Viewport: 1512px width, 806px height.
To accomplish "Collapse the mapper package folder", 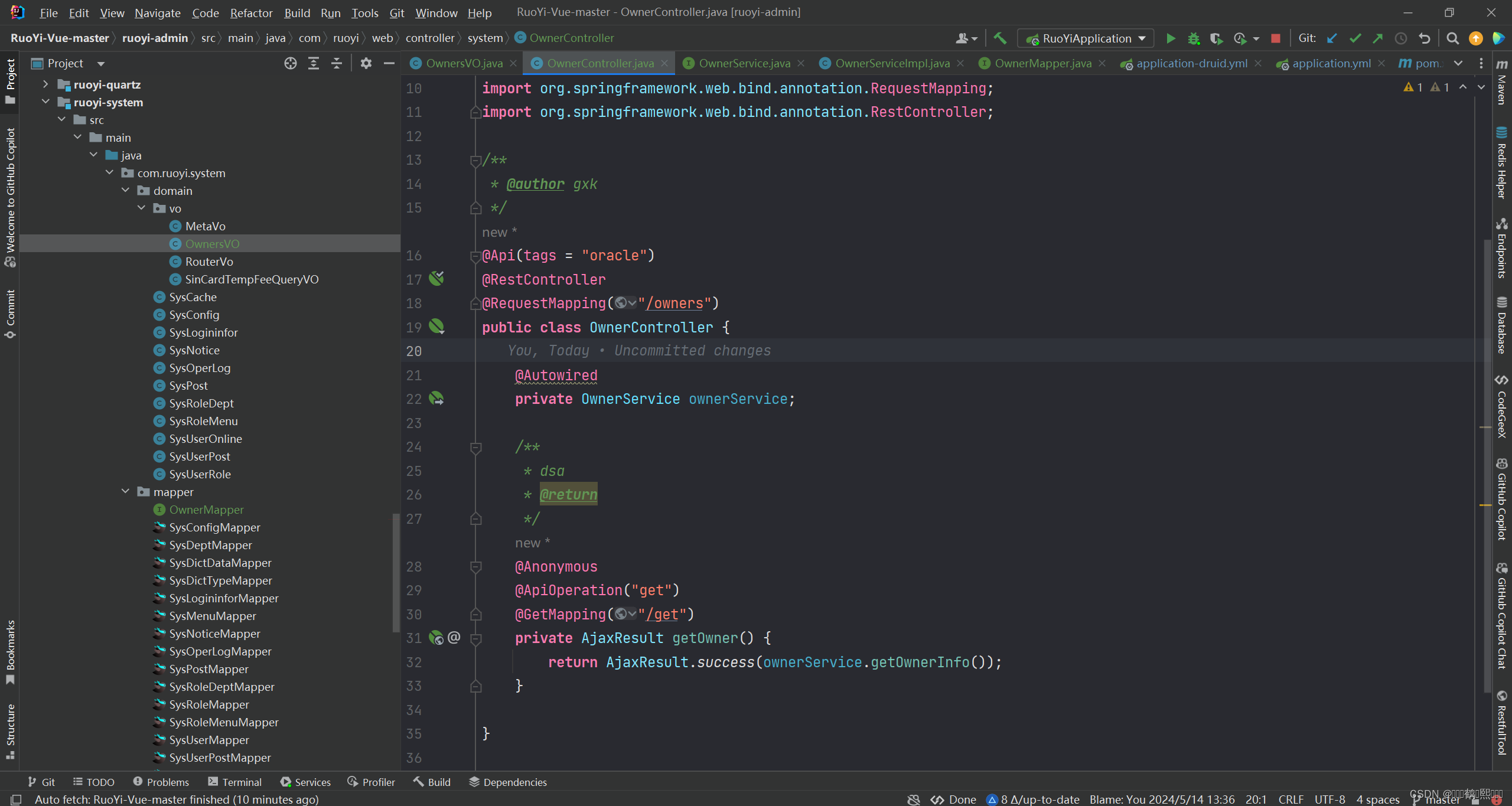I will [125, 491].
